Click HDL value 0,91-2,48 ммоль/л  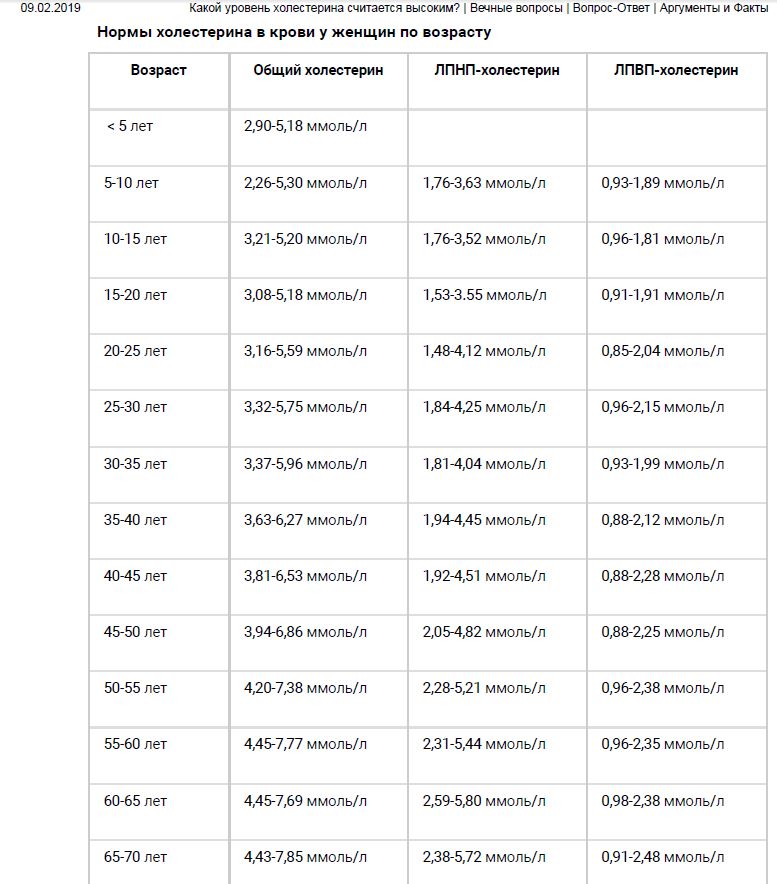663,857
